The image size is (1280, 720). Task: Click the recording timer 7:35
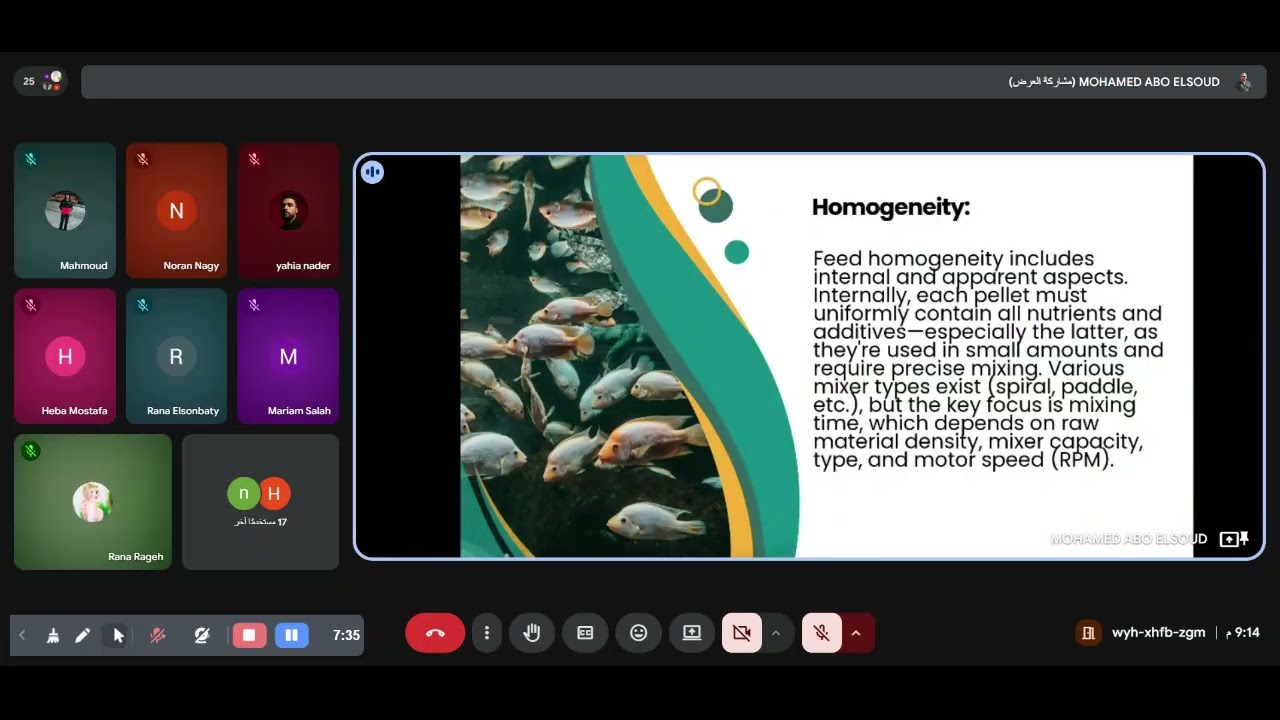[346, 635]
